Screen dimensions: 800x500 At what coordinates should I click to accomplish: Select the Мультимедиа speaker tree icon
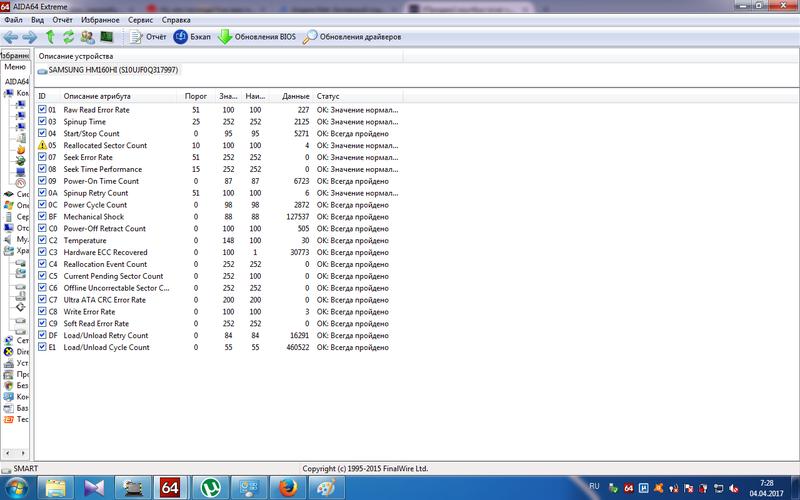(9, 239)
